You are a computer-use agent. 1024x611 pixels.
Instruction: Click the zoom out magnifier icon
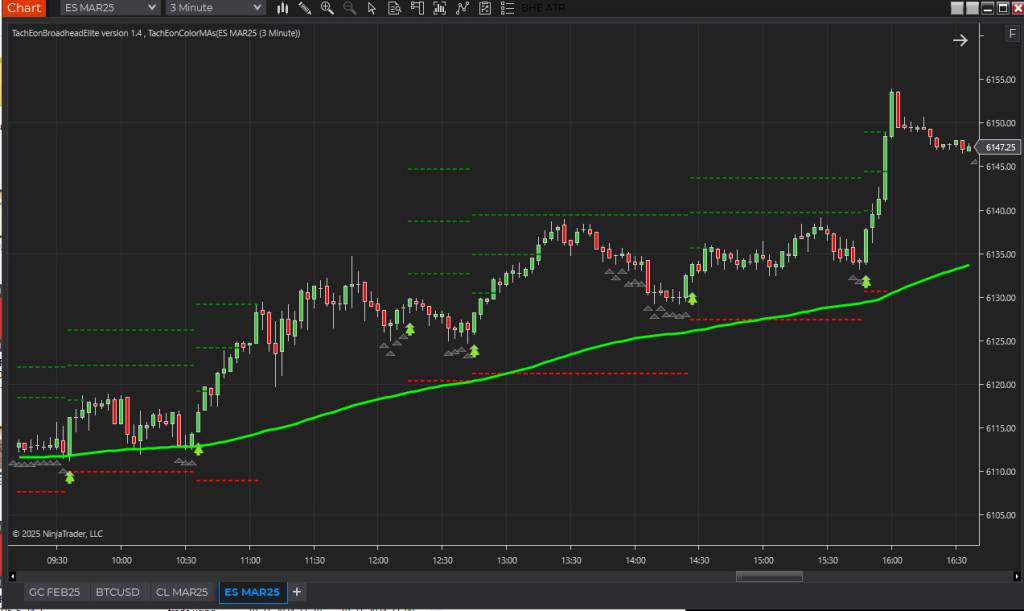pos(349,8)
